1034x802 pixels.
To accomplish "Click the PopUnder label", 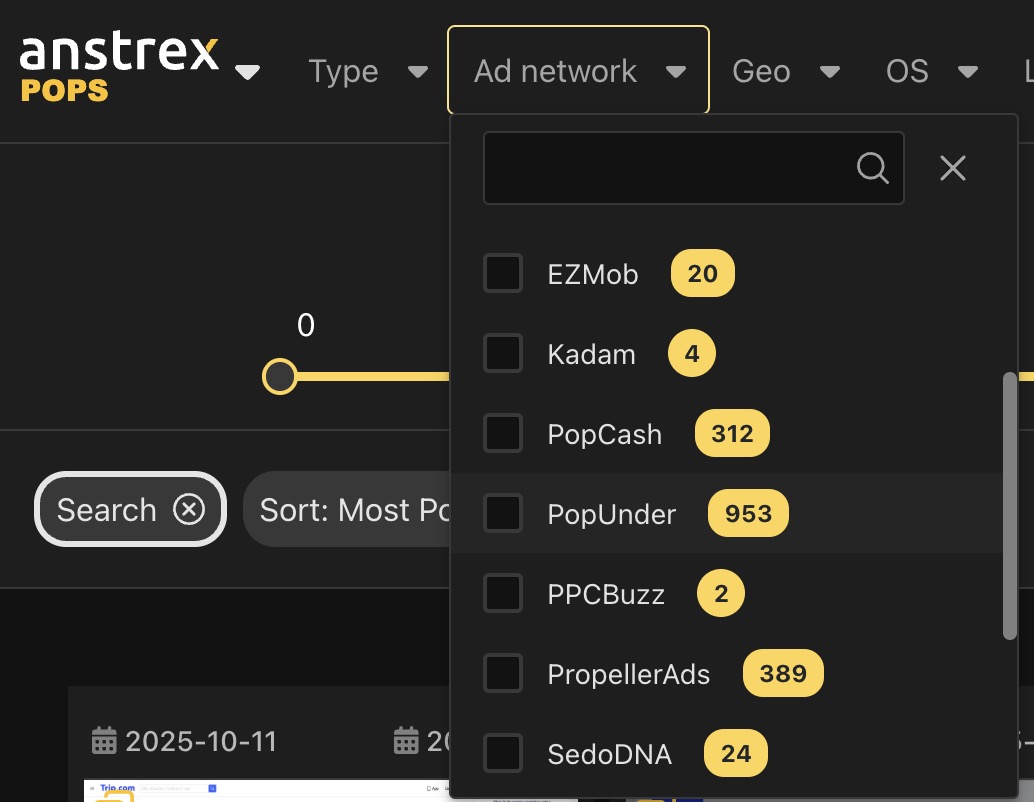I will (x=611, y=514).
